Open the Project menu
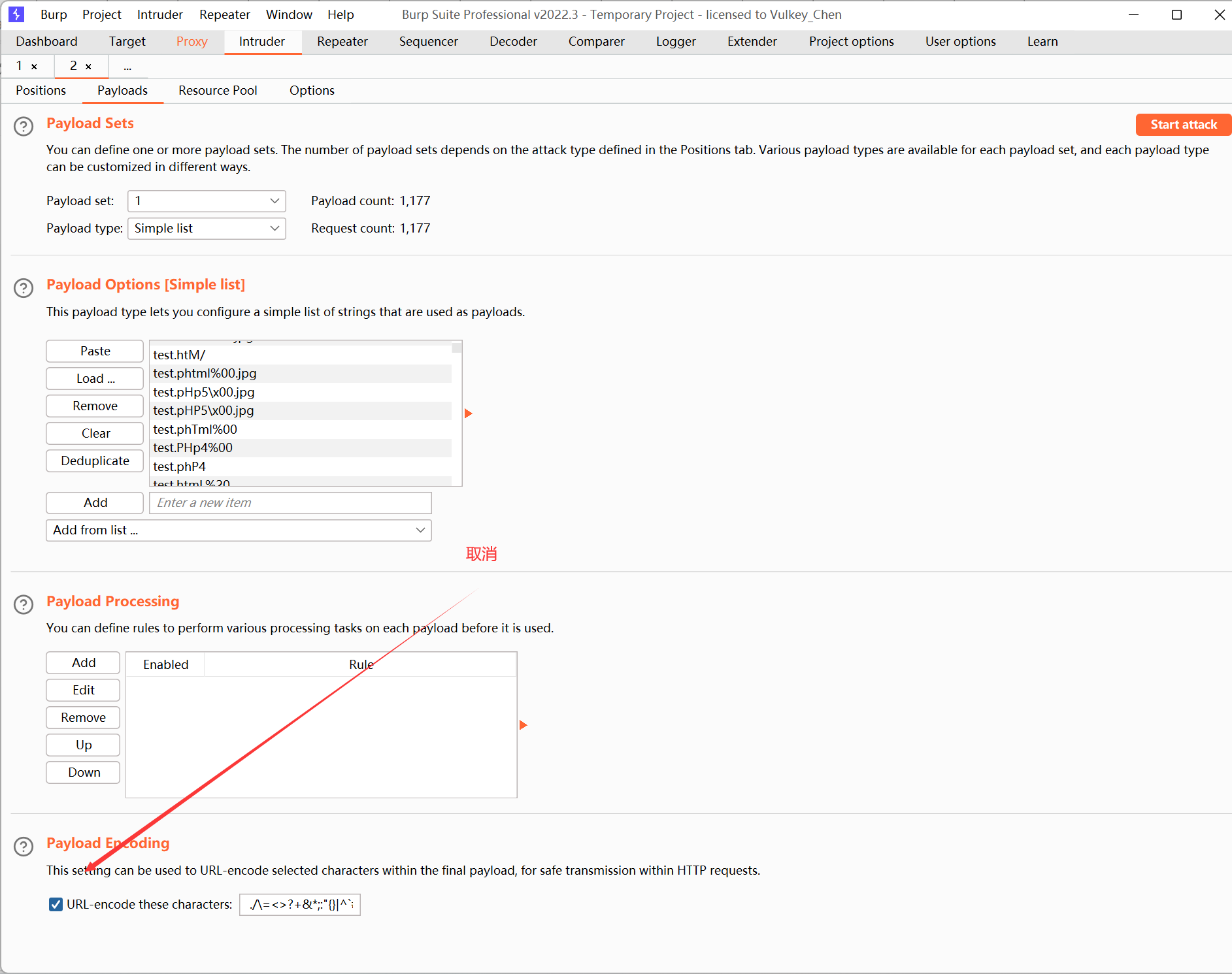1232x974 pixels. (x=102, y=14)
